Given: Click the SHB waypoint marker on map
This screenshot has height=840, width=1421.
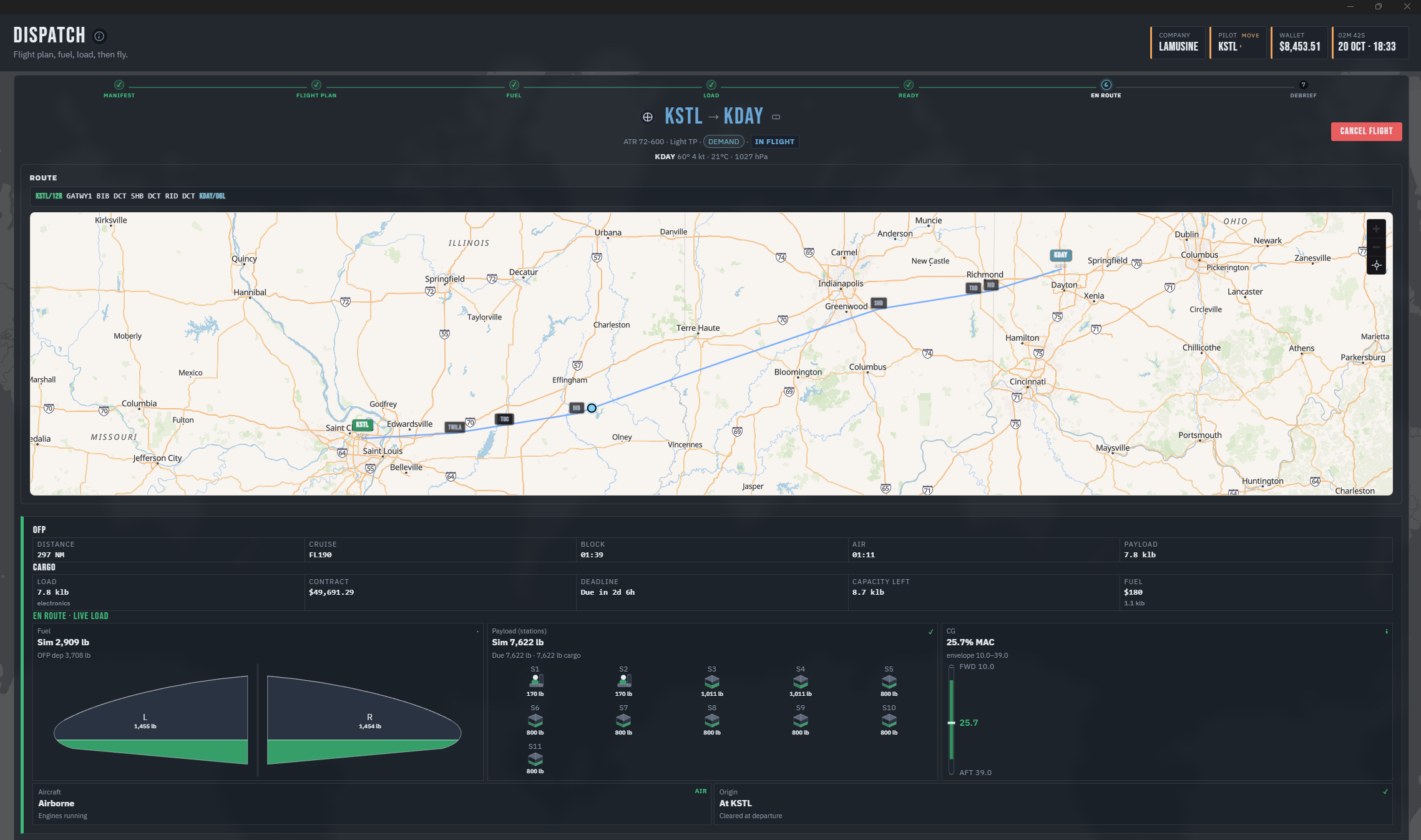Looking at the screenshot, I should pyautogui.click(x=878, y=303).
